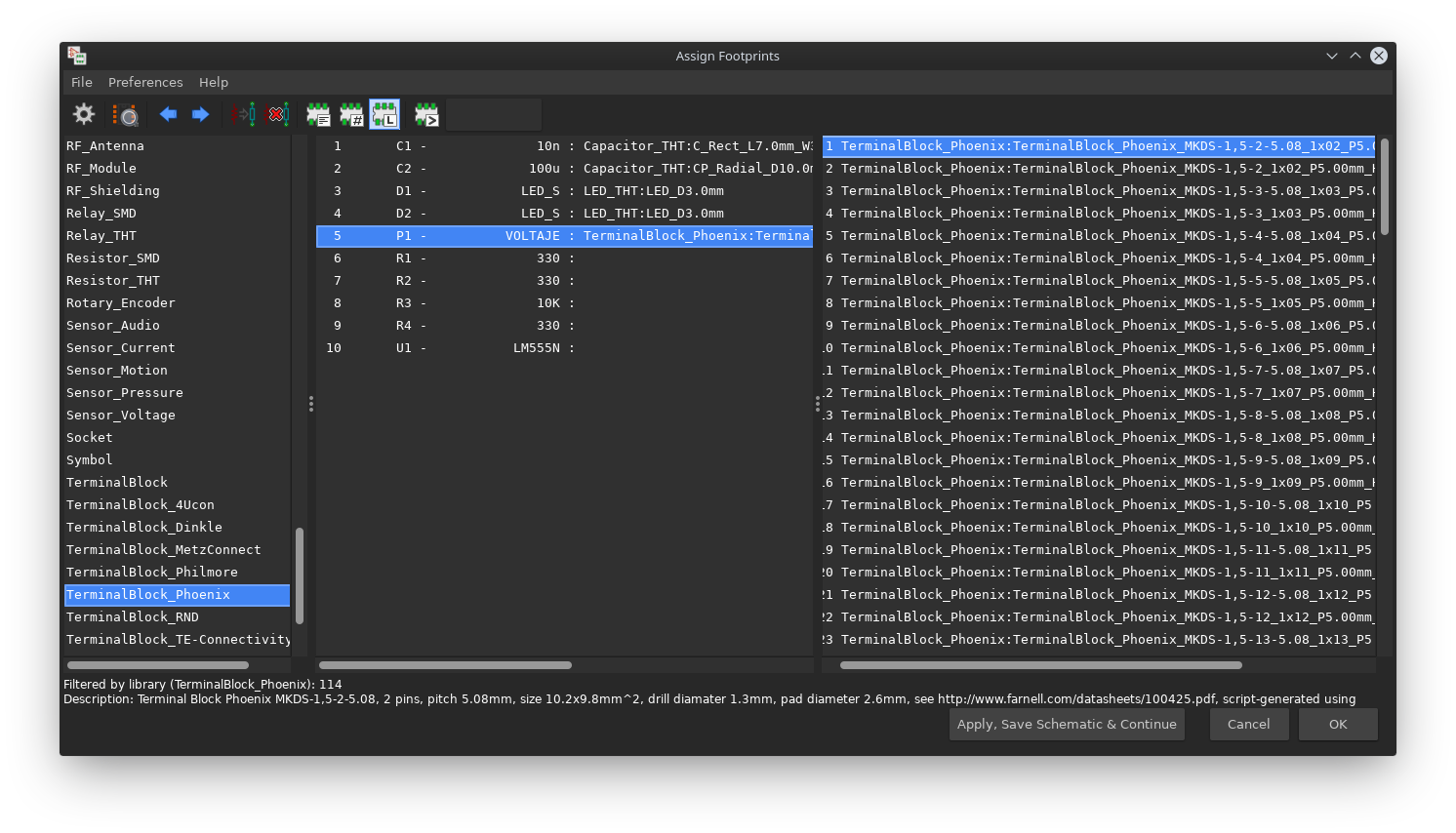Select TerminalBlock library entry
1456x833 pixels.
(178, 483)
